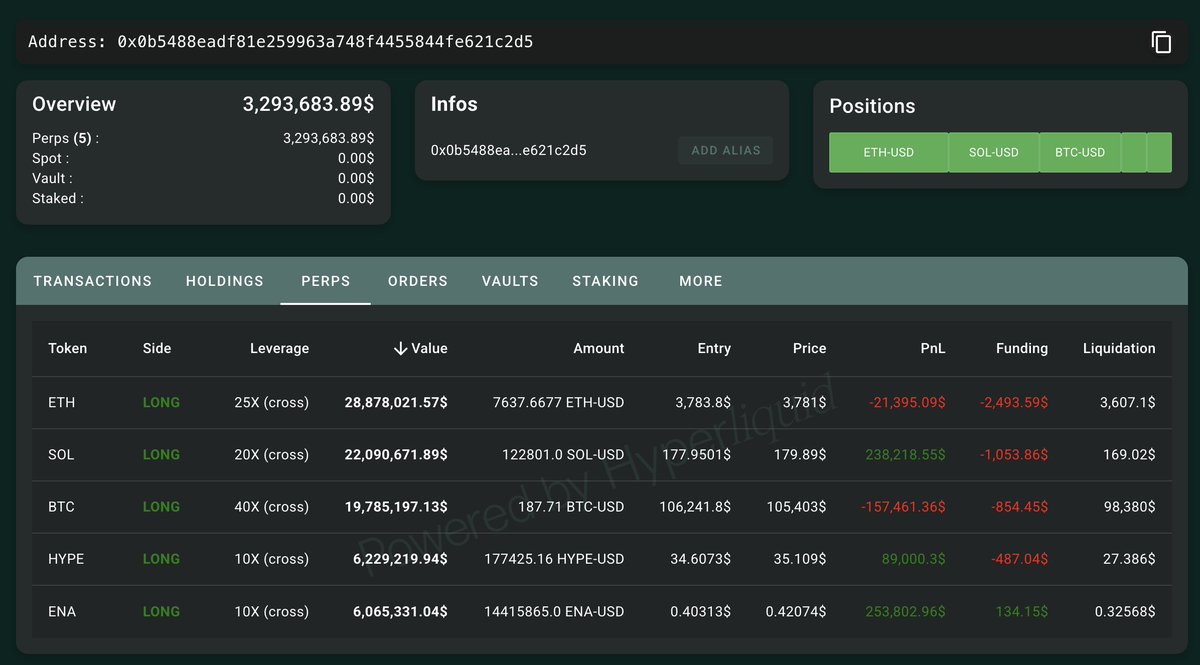The height and width of the screenshot is (665, 1200).
Task: Click amount 122801.0 SOL-USD
Action: coord(563,454)
